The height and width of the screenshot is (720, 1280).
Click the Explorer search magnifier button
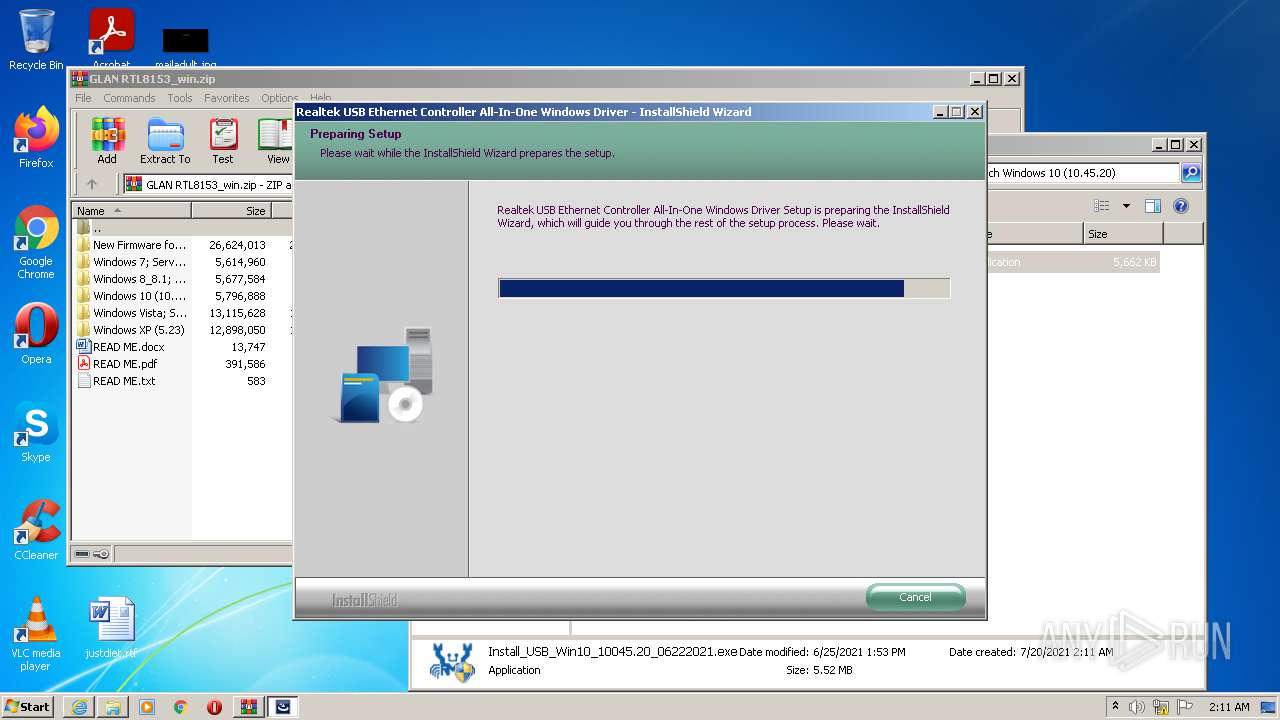(x=1190, y=173)
